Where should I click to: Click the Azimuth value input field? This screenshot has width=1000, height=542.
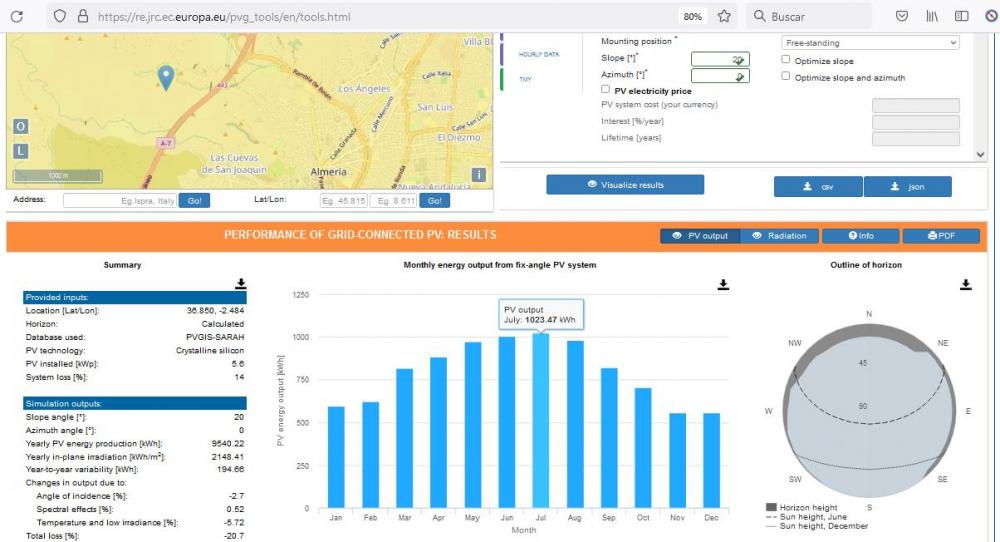720,76
